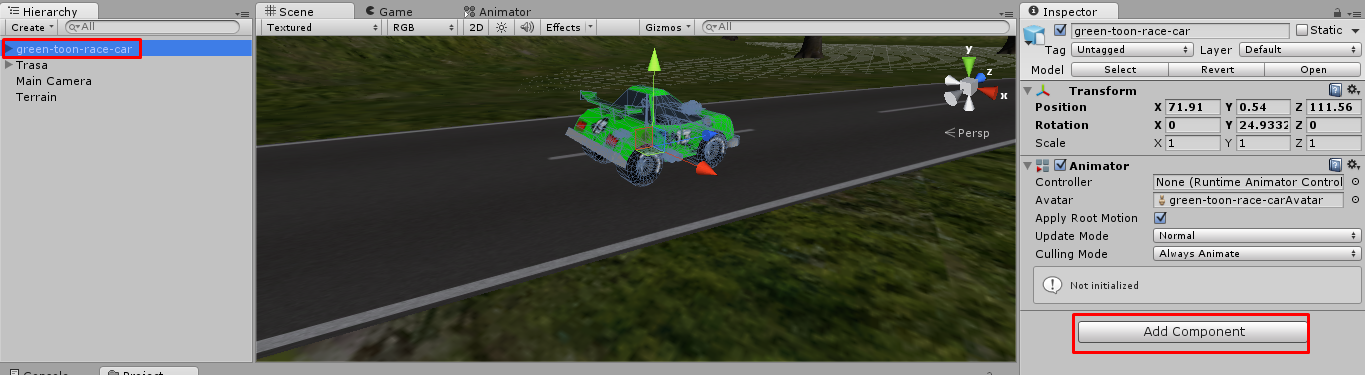1365x375 pixels.
Task: Click the Animator component icon
Action: point(1043,166)
